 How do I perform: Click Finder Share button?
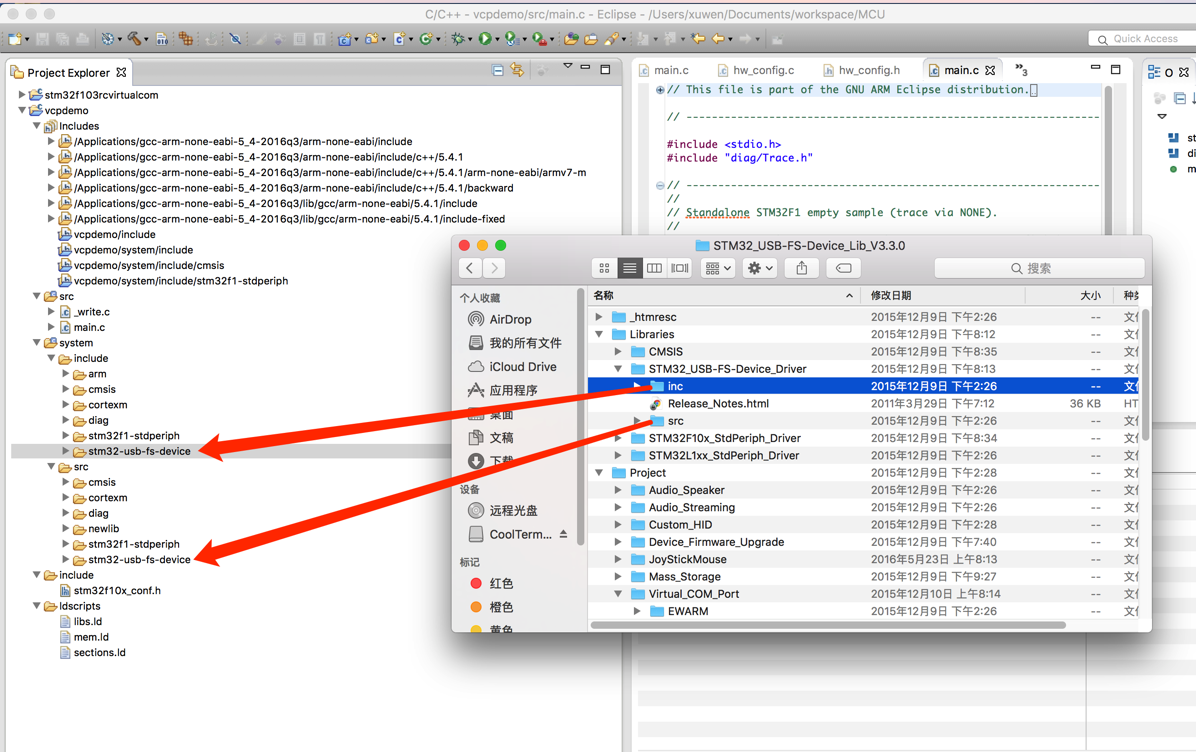[x=802, y=268]
